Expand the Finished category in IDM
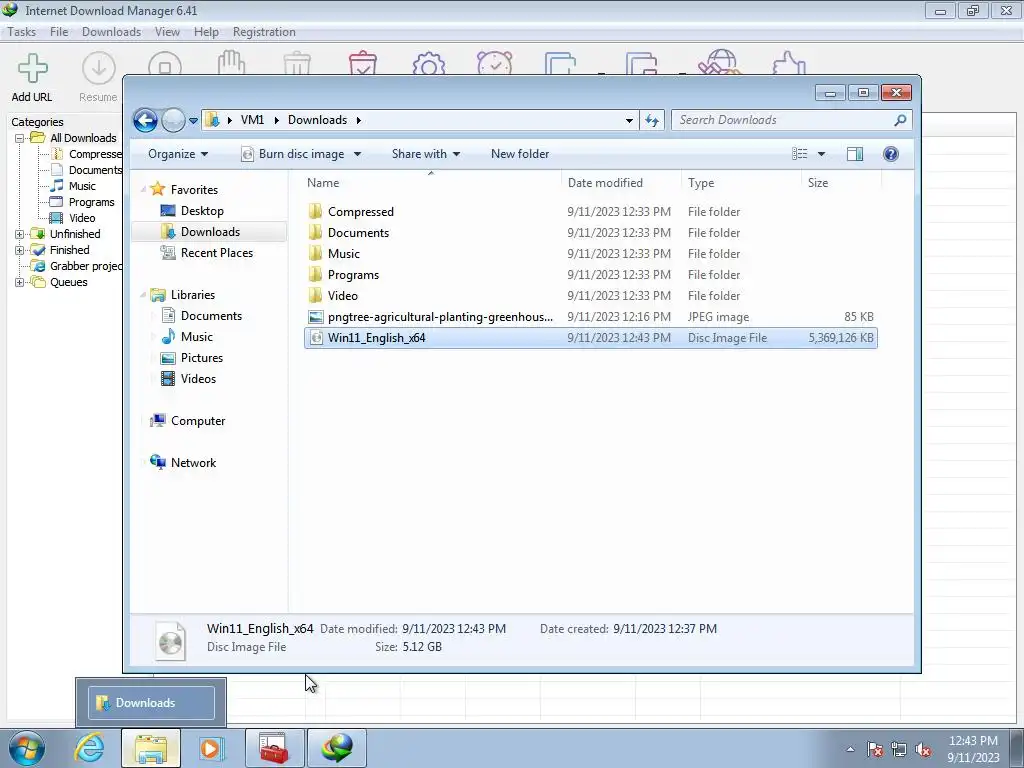The height and width of the screenshot is (768, 1024). pos(20,250)
